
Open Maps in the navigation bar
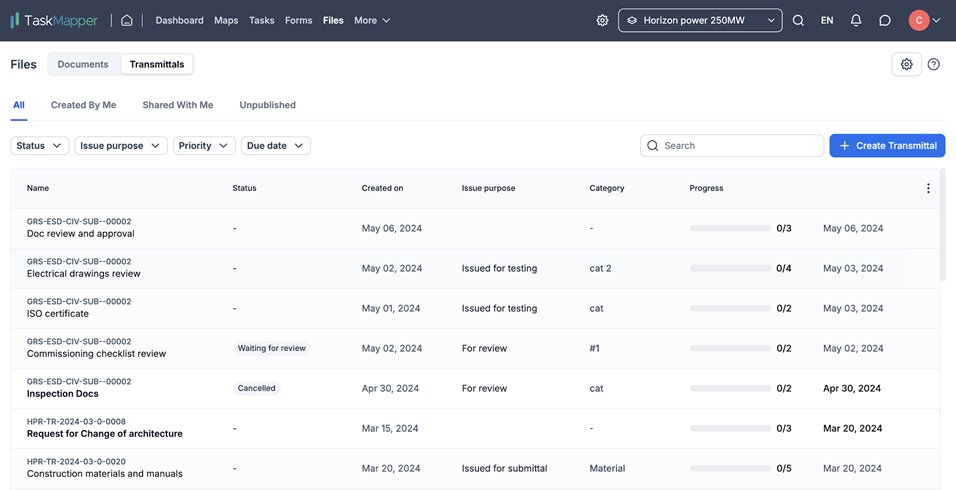[226, 20]
